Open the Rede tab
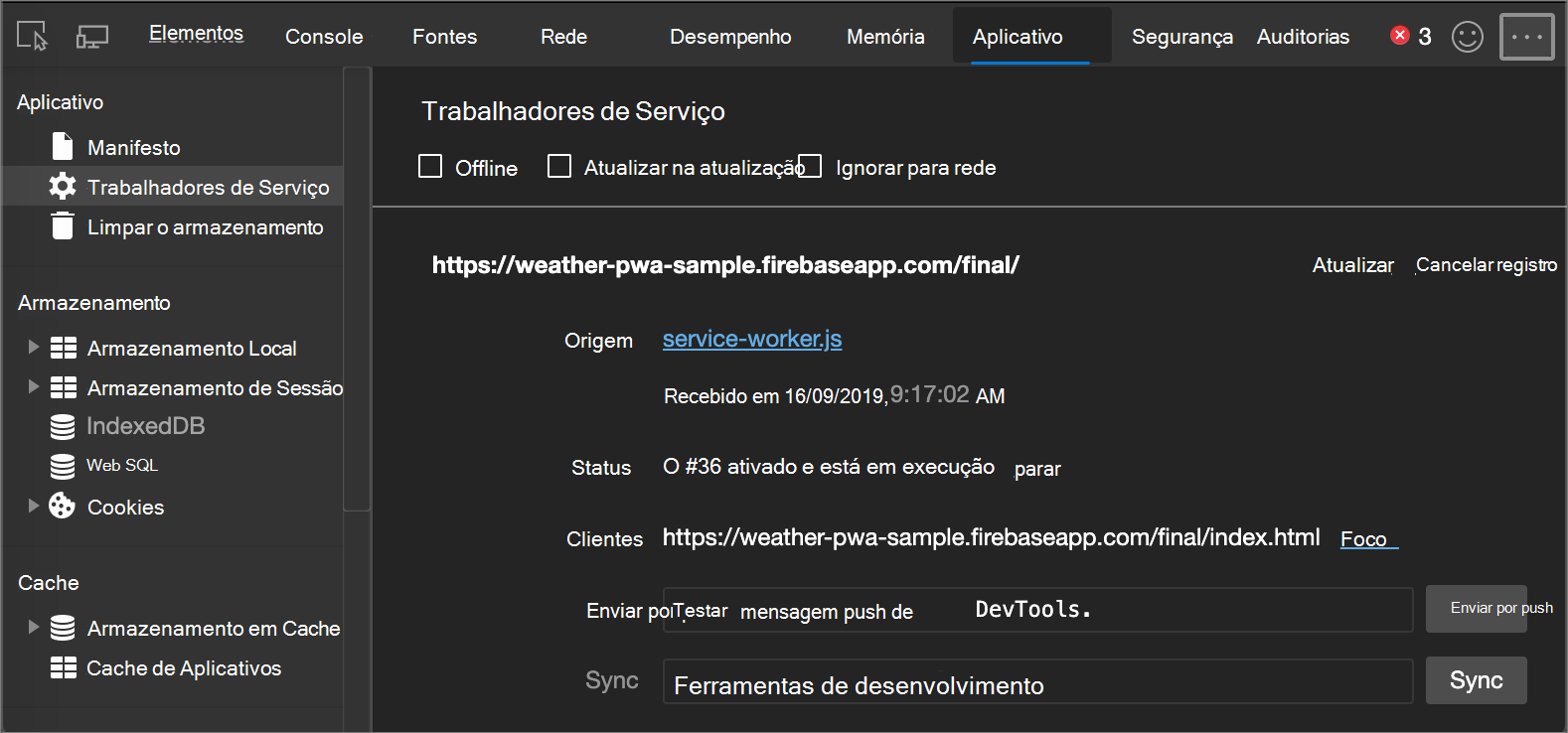Viewport: 1568px width, 733px height. [563, 37]
